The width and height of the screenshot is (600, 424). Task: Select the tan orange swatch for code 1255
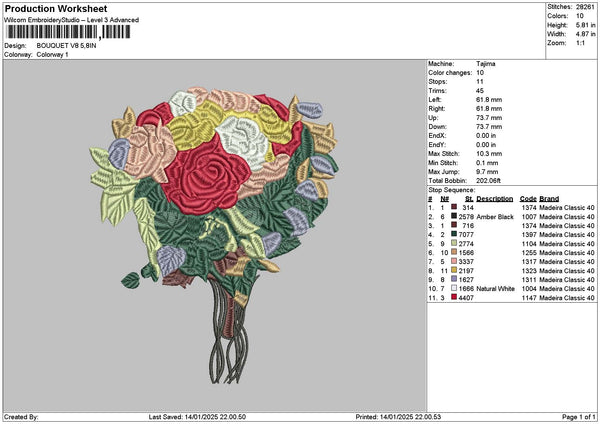[x=454, y=252]
